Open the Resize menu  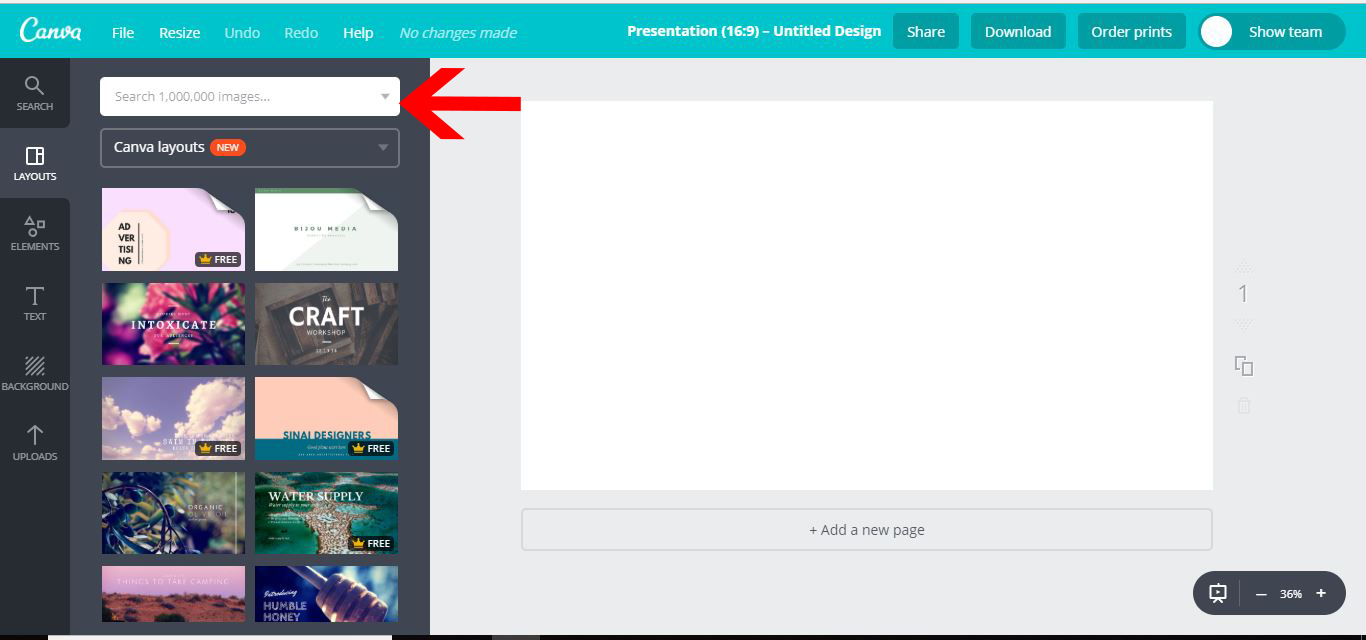click(179, 32)
